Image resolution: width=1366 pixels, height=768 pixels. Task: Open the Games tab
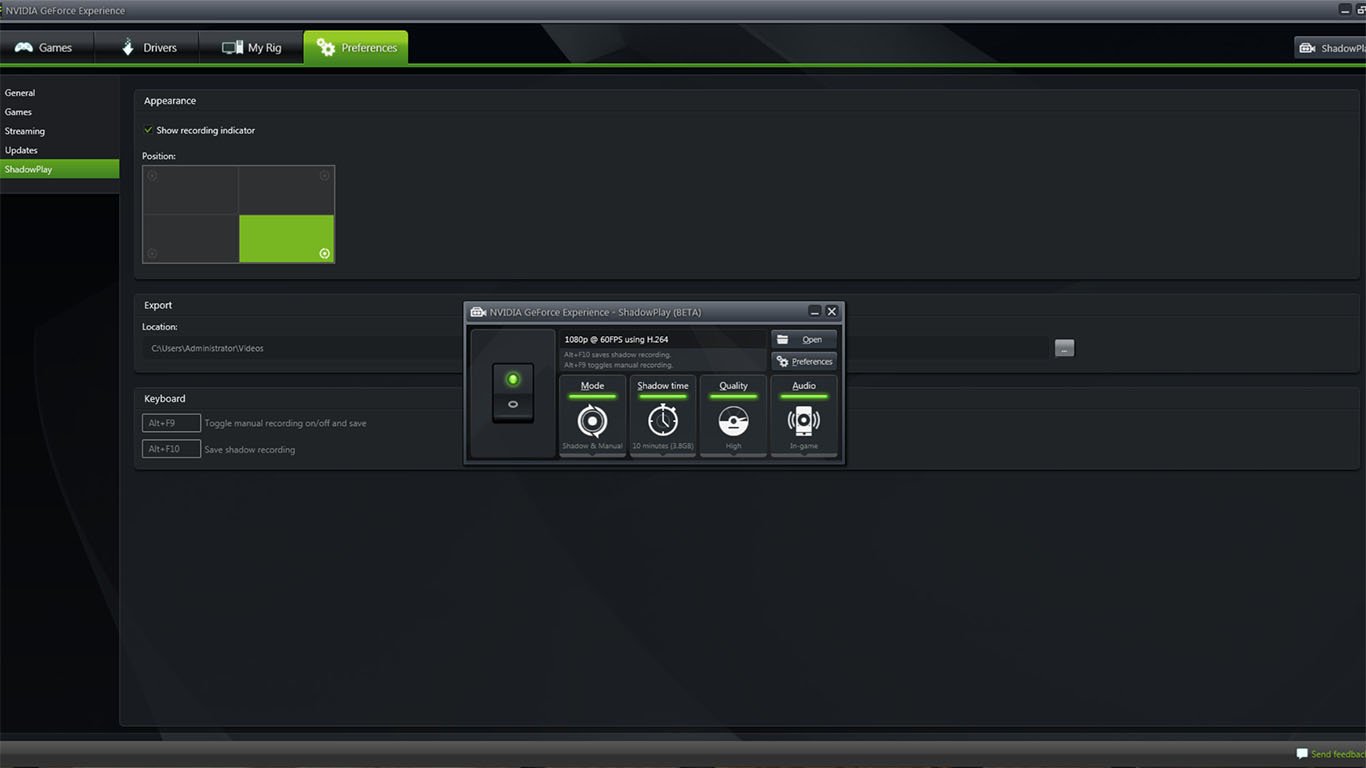click(46, 47)
